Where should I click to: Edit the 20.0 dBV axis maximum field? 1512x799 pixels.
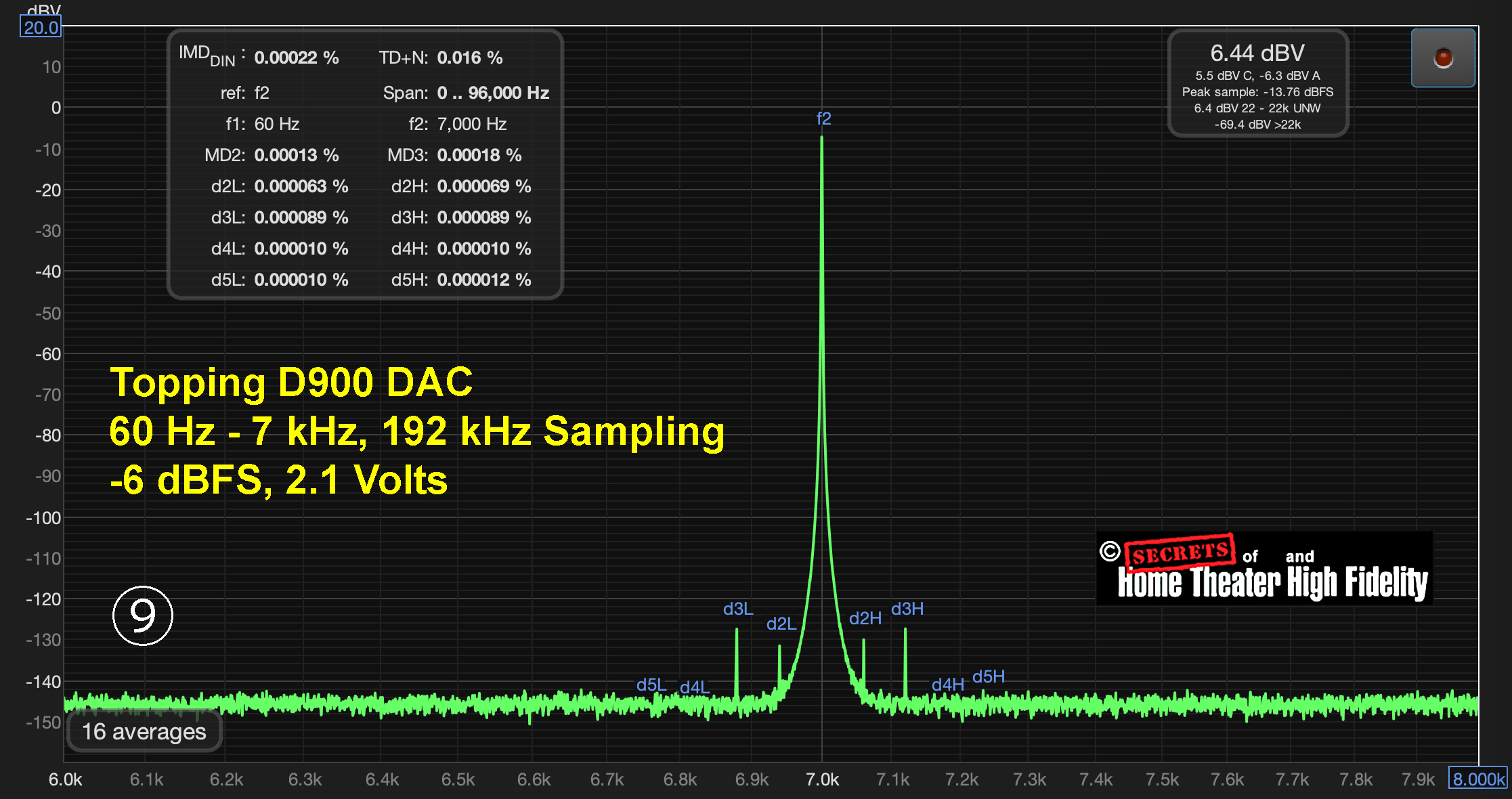[41, 28]
